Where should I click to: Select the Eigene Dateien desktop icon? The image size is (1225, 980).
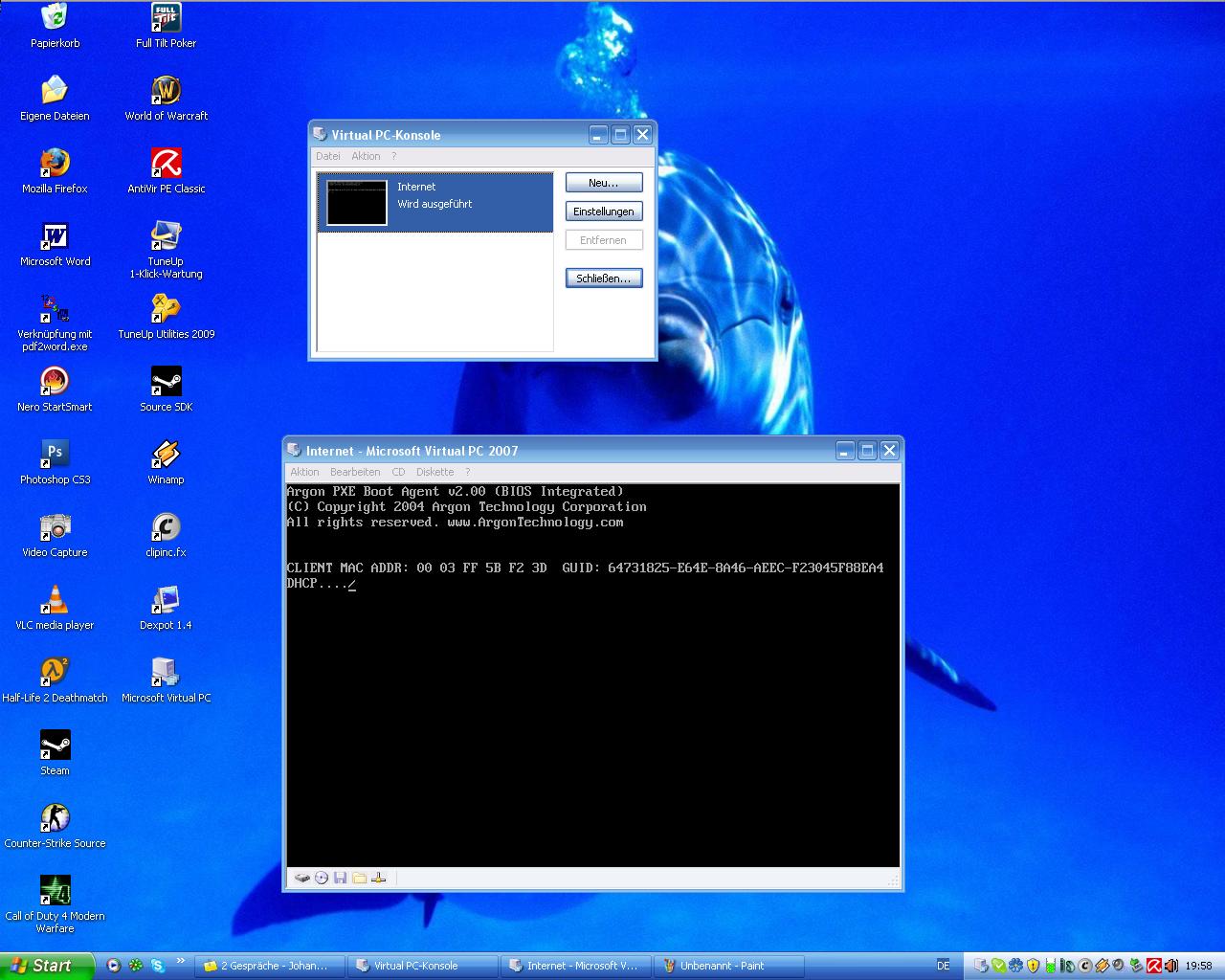point(55,99)
